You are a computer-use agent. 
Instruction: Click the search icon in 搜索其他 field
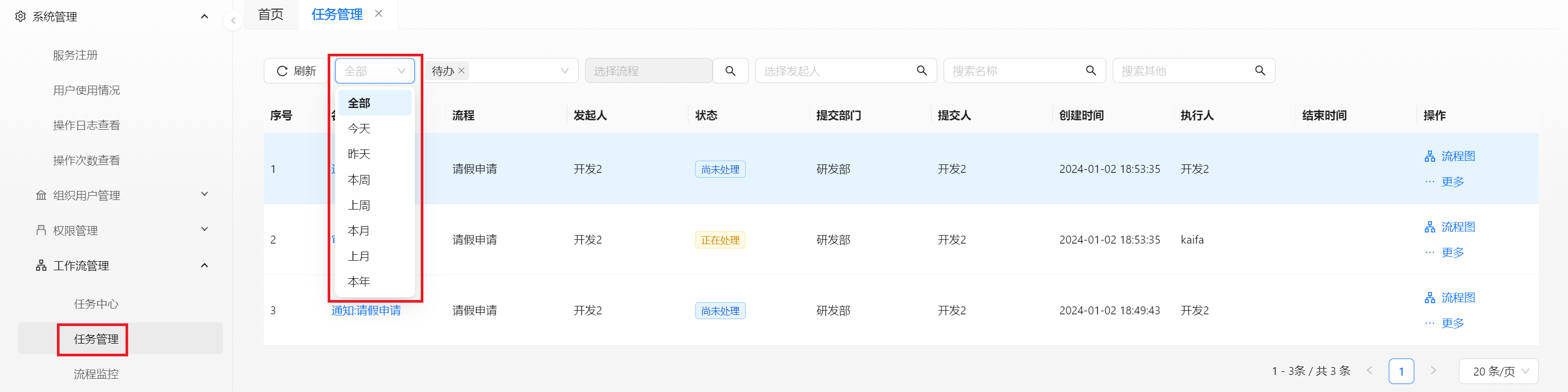(1261, 71)
